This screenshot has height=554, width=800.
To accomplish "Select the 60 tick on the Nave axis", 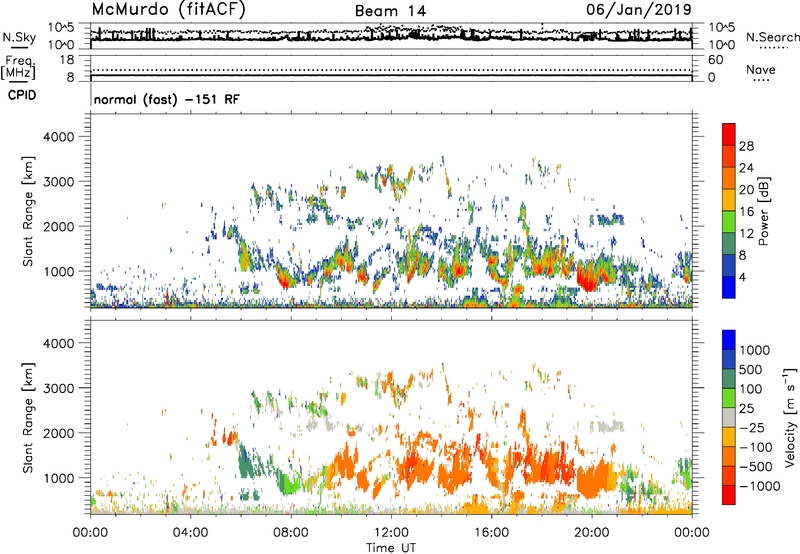I will (715, 60).
